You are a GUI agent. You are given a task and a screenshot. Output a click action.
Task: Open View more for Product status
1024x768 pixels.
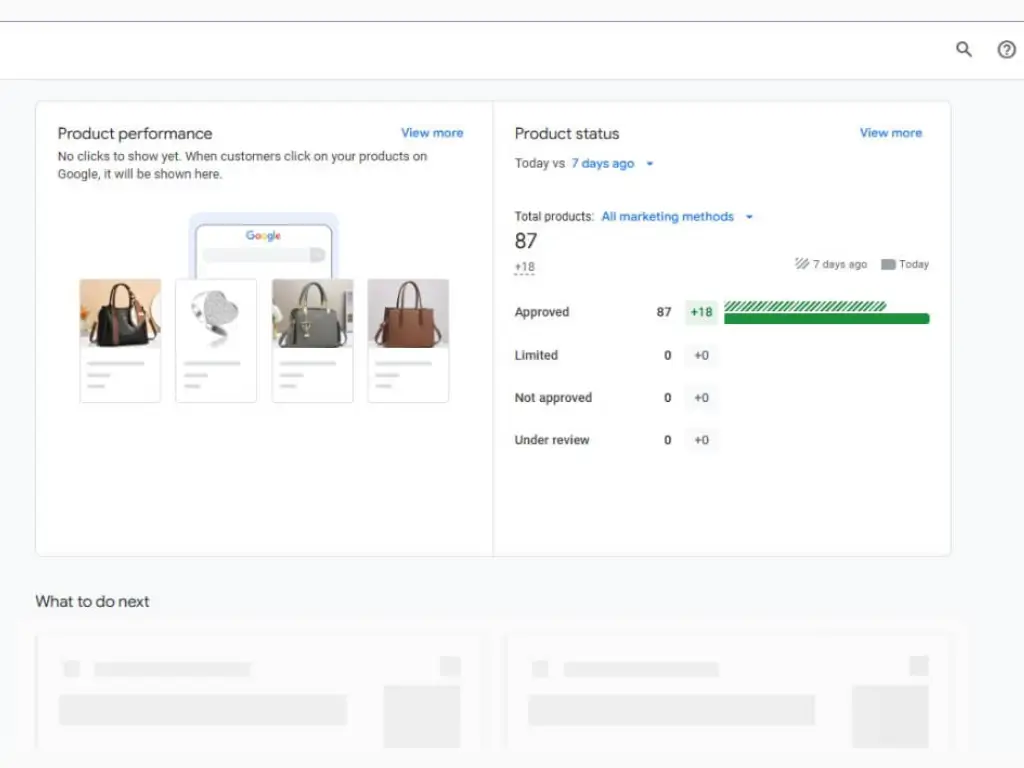coord(891,133)
